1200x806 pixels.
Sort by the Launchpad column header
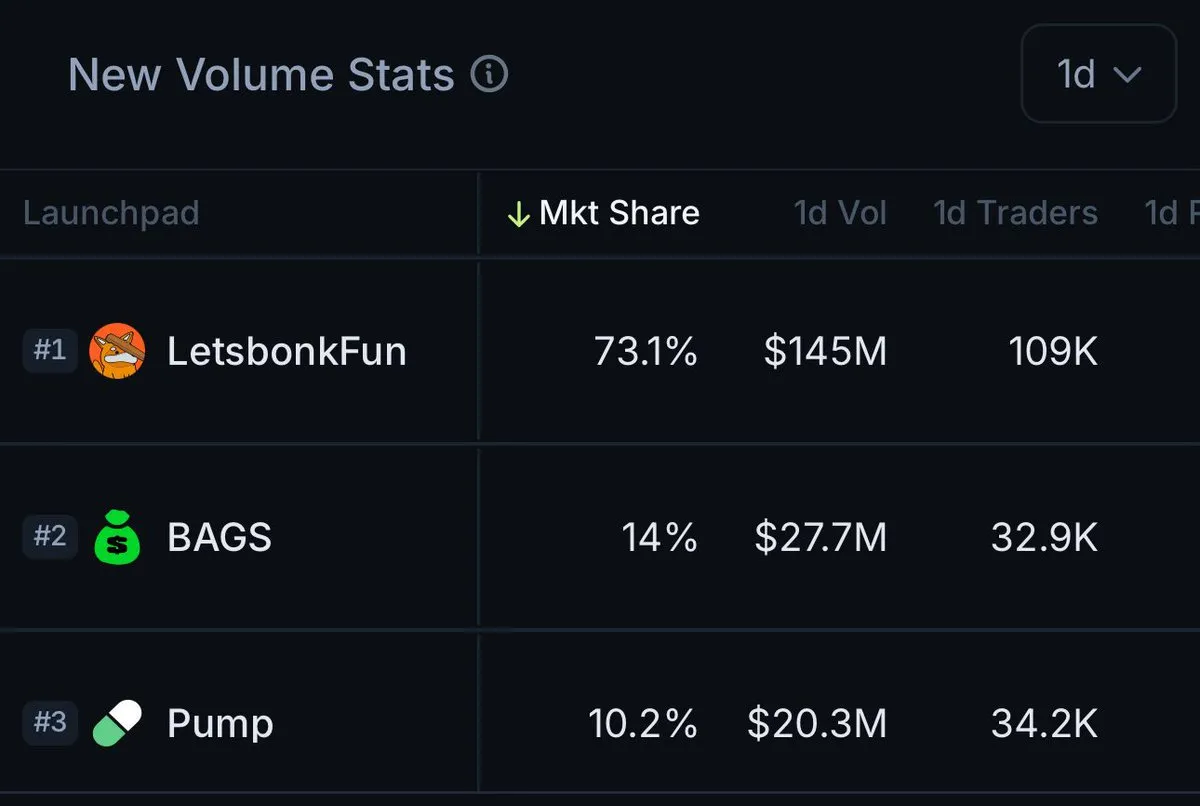click(111, 213)
